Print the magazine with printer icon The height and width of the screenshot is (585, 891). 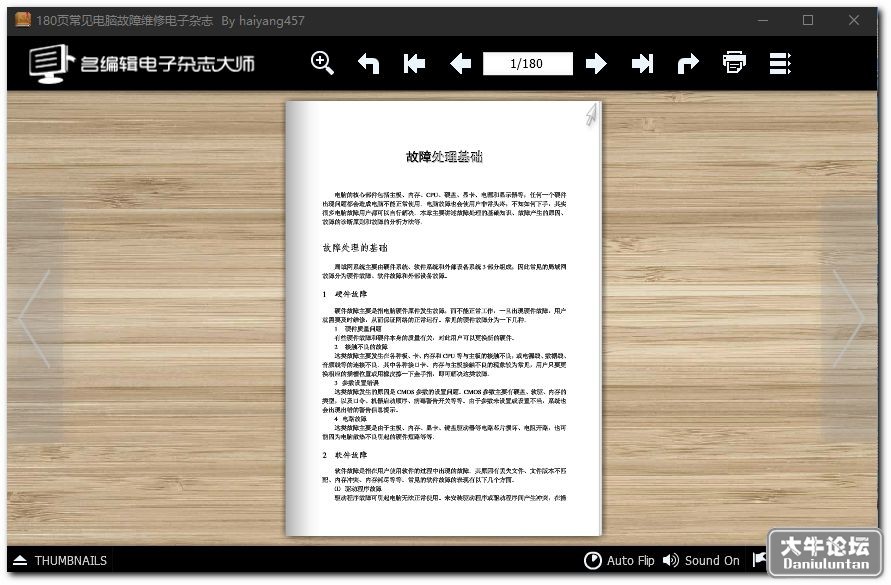[734, 63]
